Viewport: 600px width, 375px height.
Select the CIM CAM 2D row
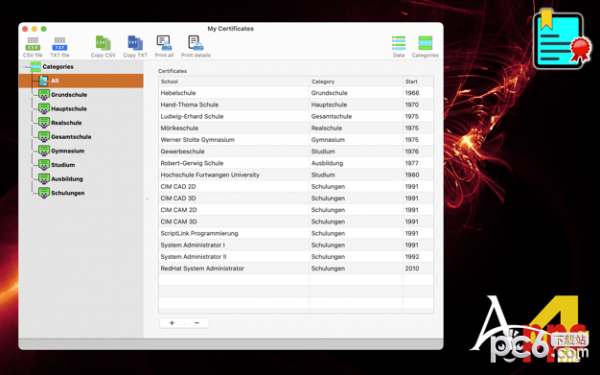click(x=296, y=210)
